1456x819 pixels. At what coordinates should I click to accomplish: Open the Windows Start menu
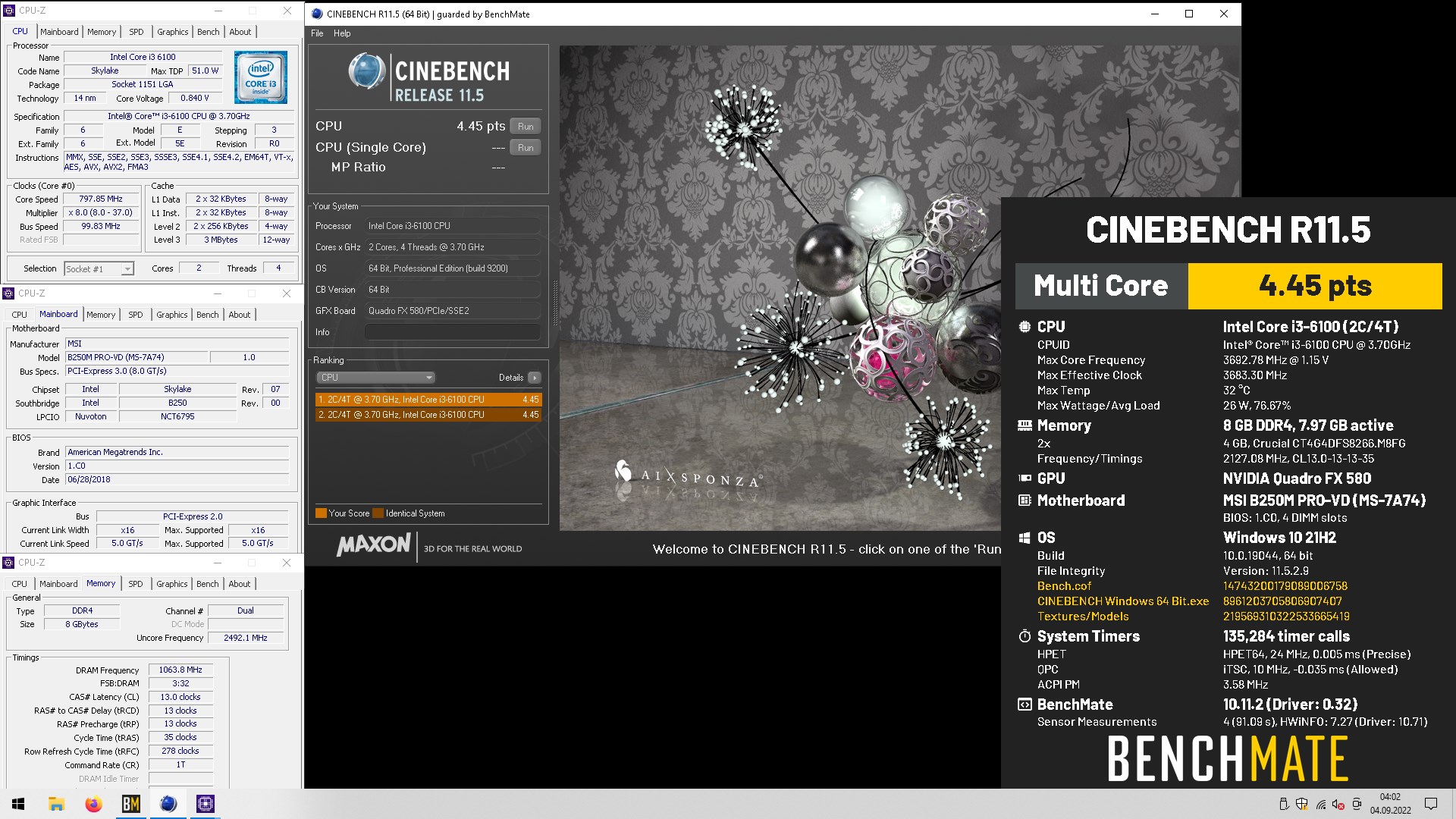click(18, 804)
